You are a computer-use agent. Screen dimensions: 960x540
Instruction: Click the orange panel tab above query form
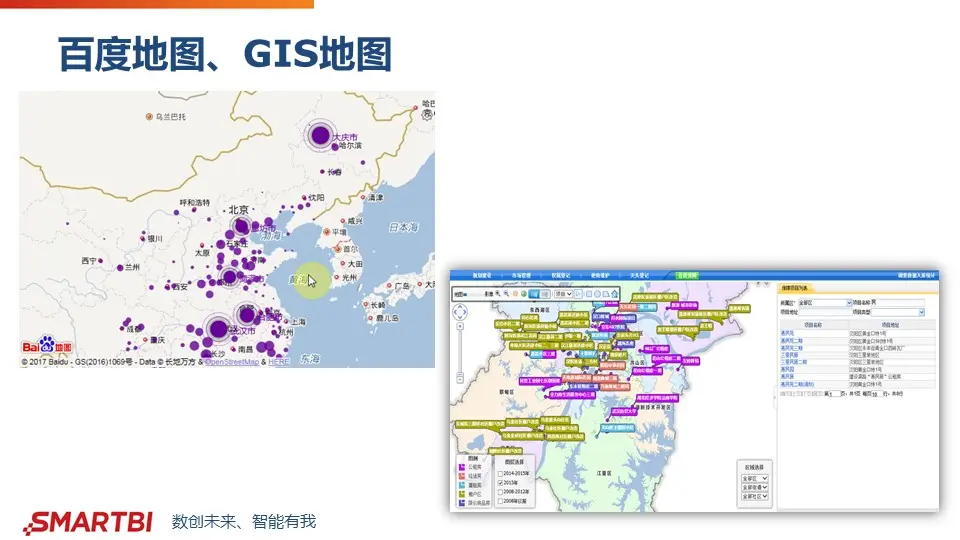[x=795, y=288]
